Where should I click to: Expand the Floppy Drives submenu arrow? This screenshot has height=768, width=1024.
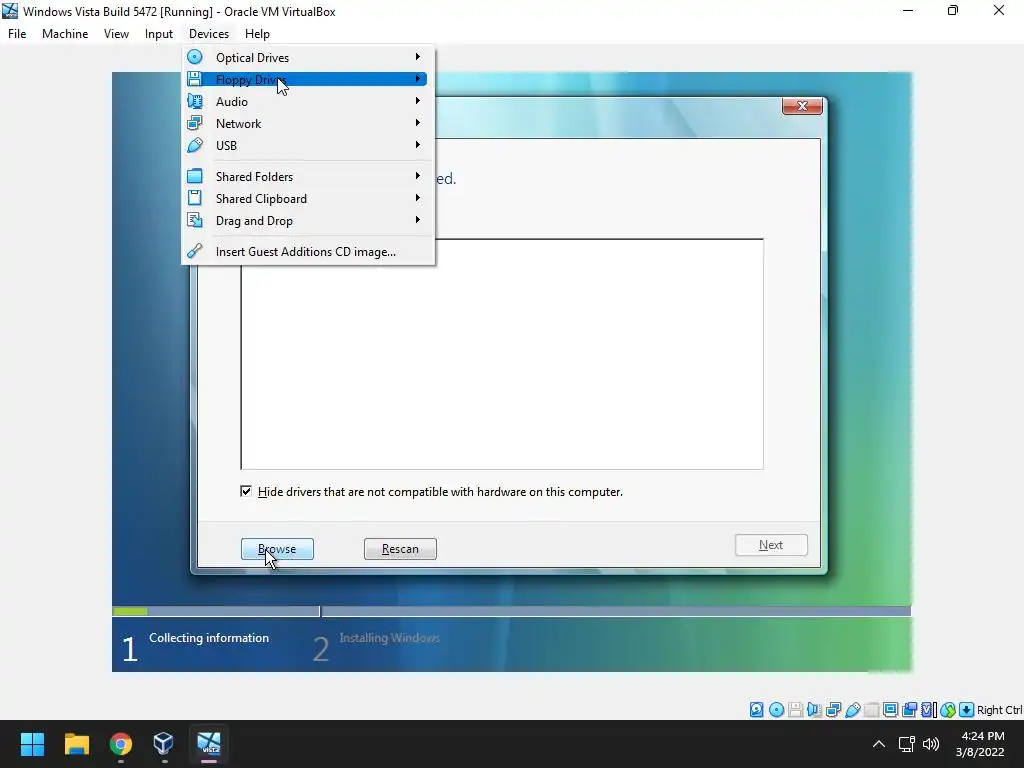pyautogui.click(x=417, y=79)
